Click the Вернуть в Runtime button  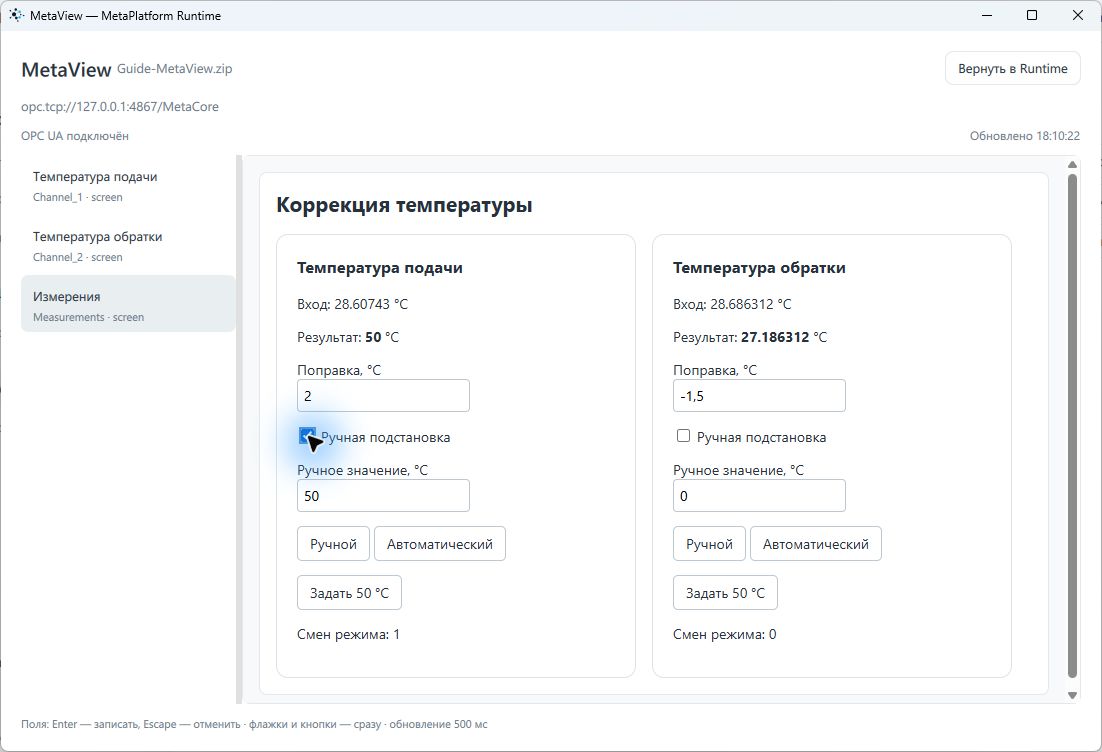tap(1012, 68)
